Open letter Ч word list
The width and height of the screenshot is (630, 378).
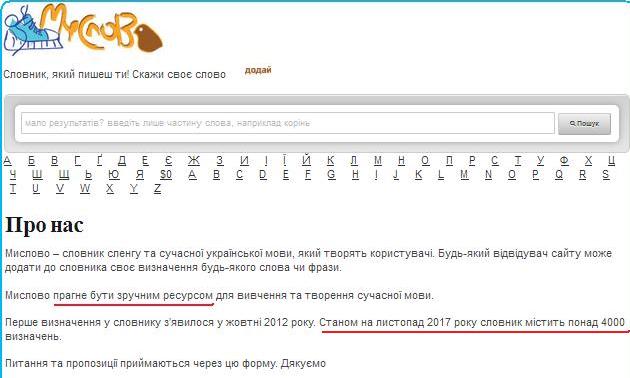tap(13, 175)
